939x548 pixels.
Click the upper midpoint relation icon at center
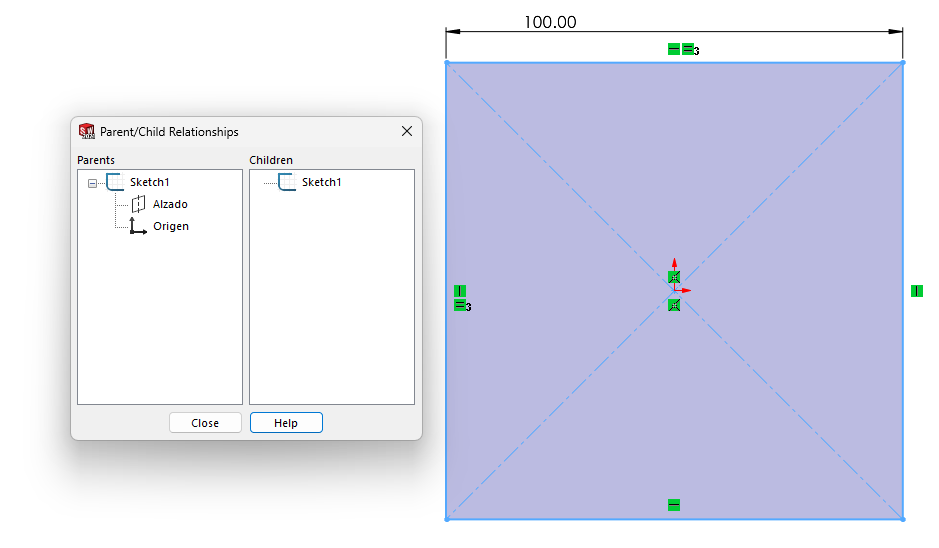674,277
